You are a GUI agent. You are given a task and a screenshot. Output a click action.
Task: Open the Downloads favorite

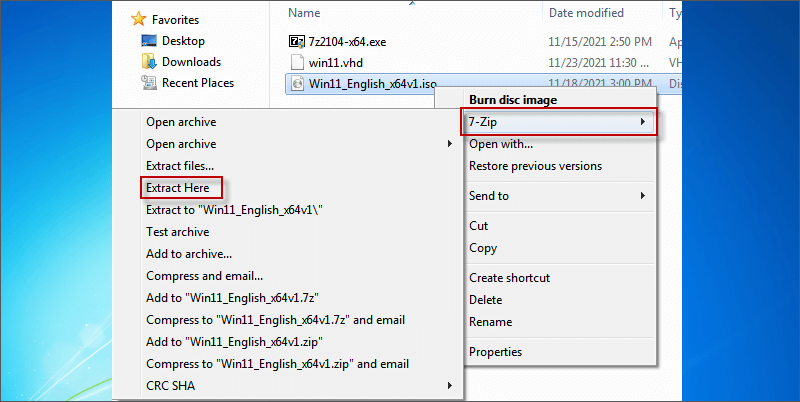point(191,62)
